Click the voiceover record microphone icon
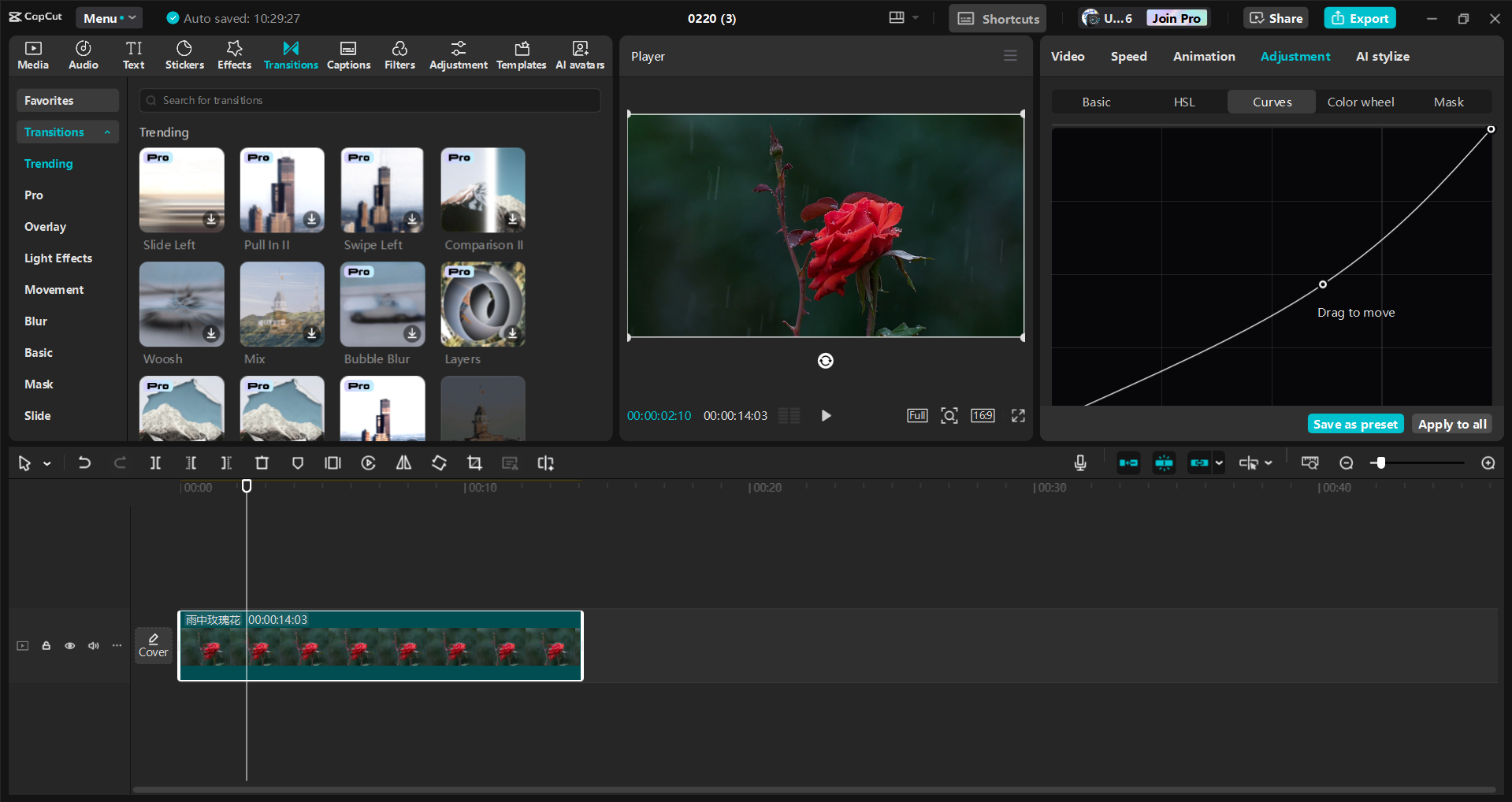The image size is (1512, 802). [x=1079, y=462]
